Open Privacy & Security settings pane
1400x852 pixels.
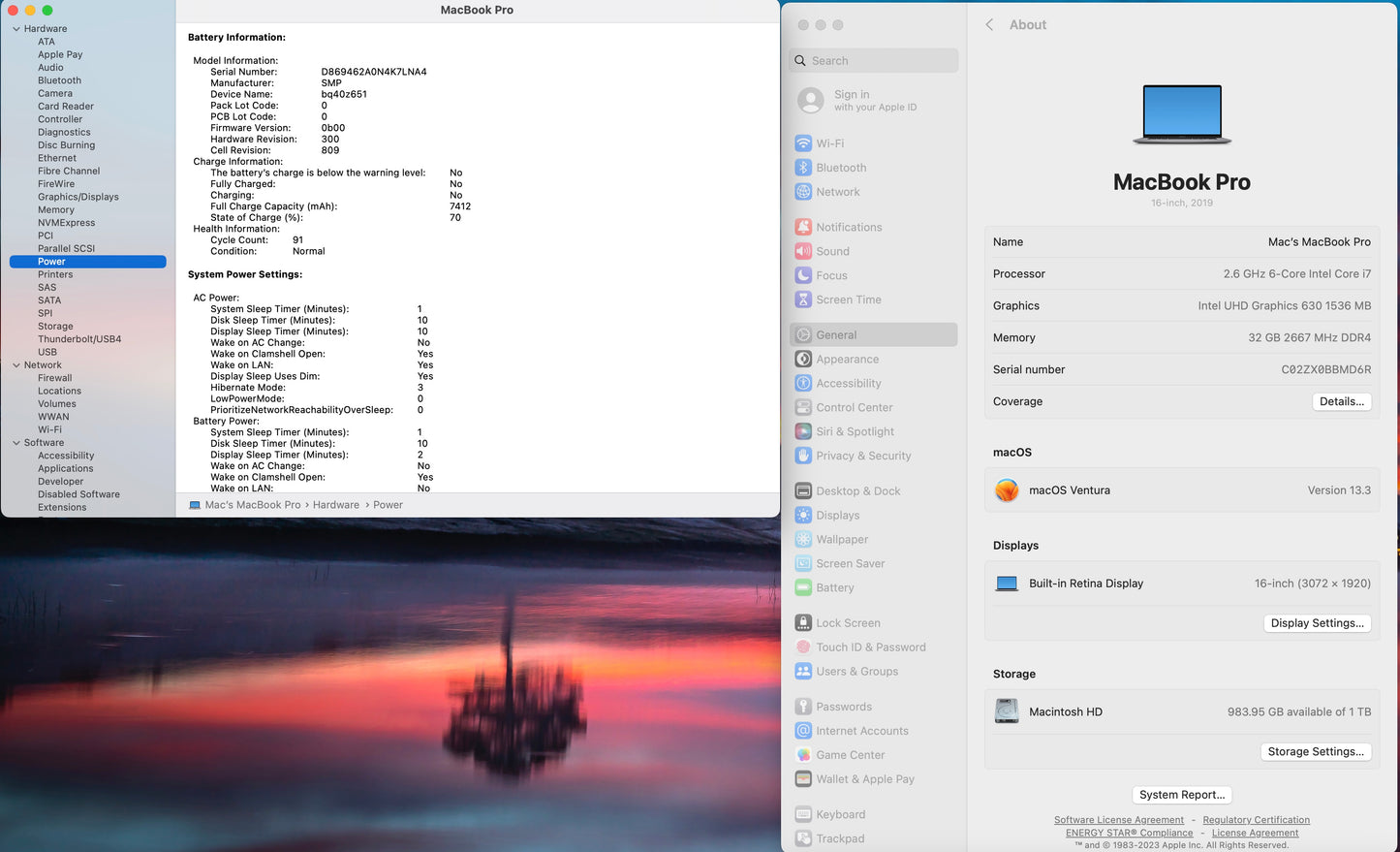(863, 456)
